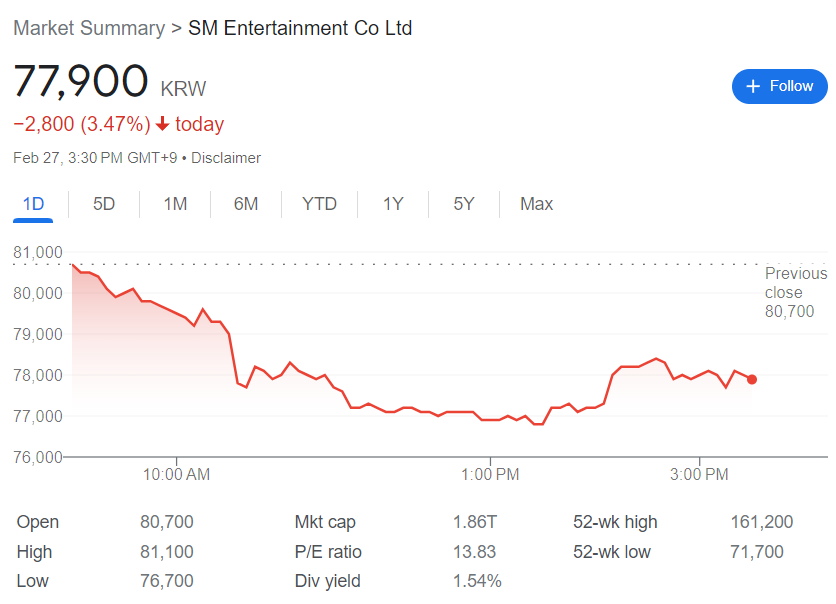Click the Mkt cap label
This screenshot has height=604, width=836.
click(x=325, y=522)
